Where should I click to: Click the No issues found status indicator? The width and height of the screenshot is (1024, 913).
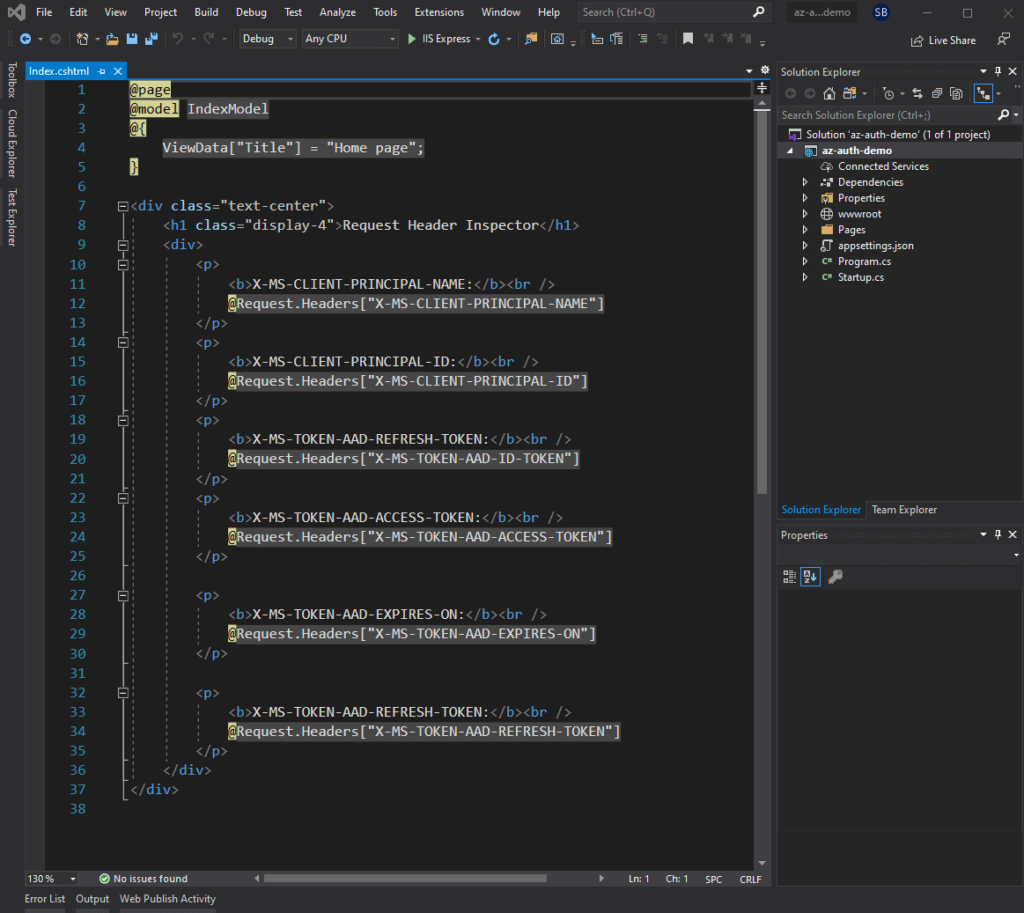(144, 879)
